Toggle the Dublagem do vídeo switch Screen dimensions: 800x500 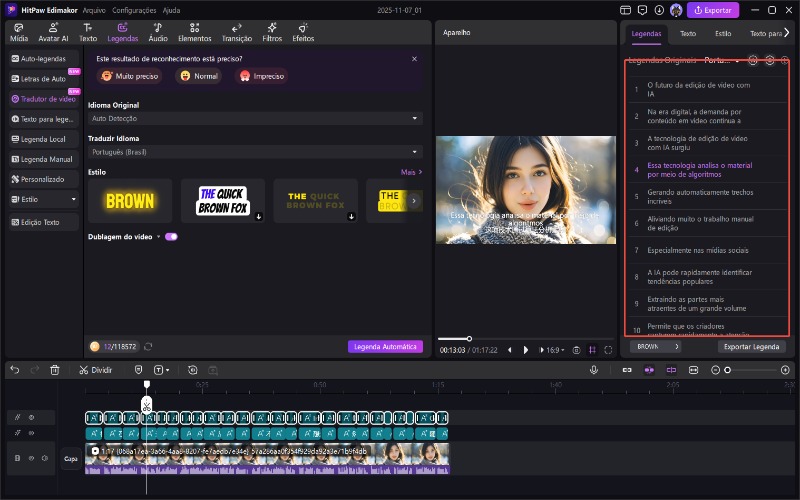click(171, 237)
